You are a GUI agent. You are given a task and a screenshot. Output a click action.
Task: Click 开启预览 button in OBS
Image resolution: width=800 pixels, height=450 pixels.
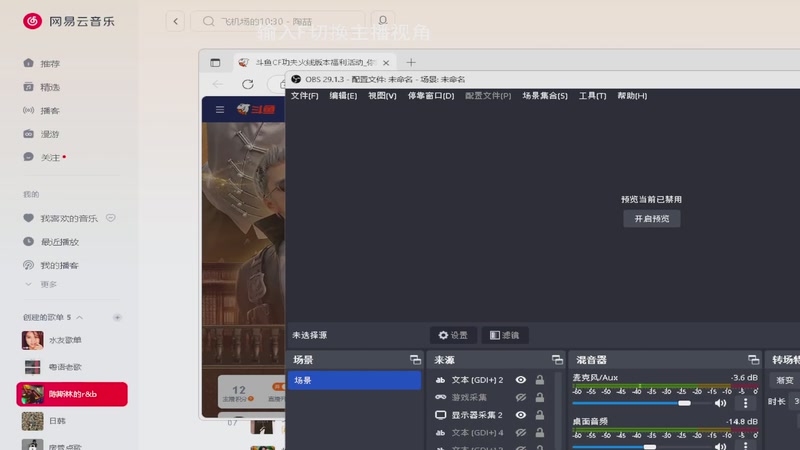pyautogui.click(x=652, y=218)
